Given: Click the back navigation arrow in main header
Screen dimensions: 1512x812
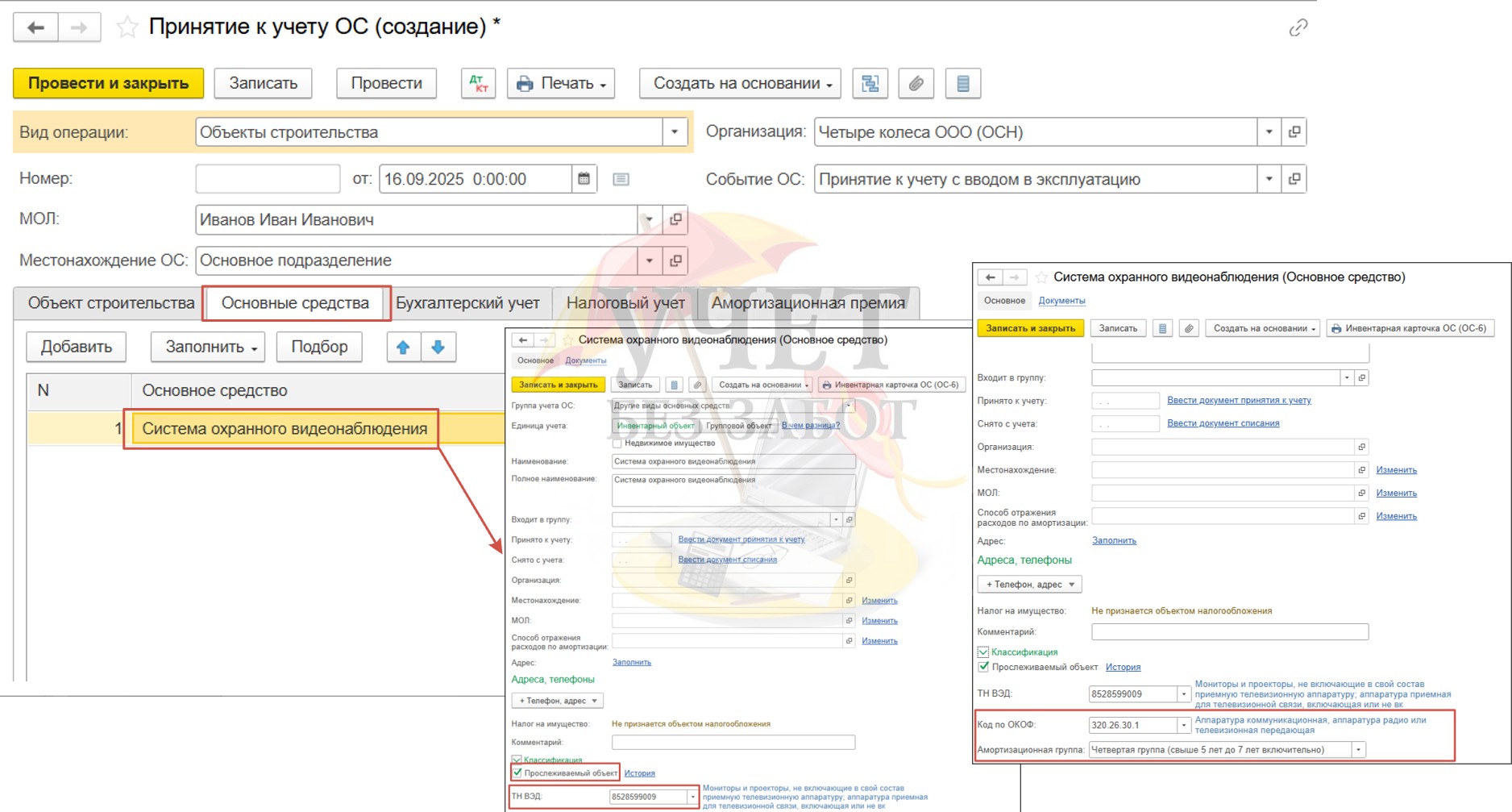Looking at the screenshot, I should [35, 27].
